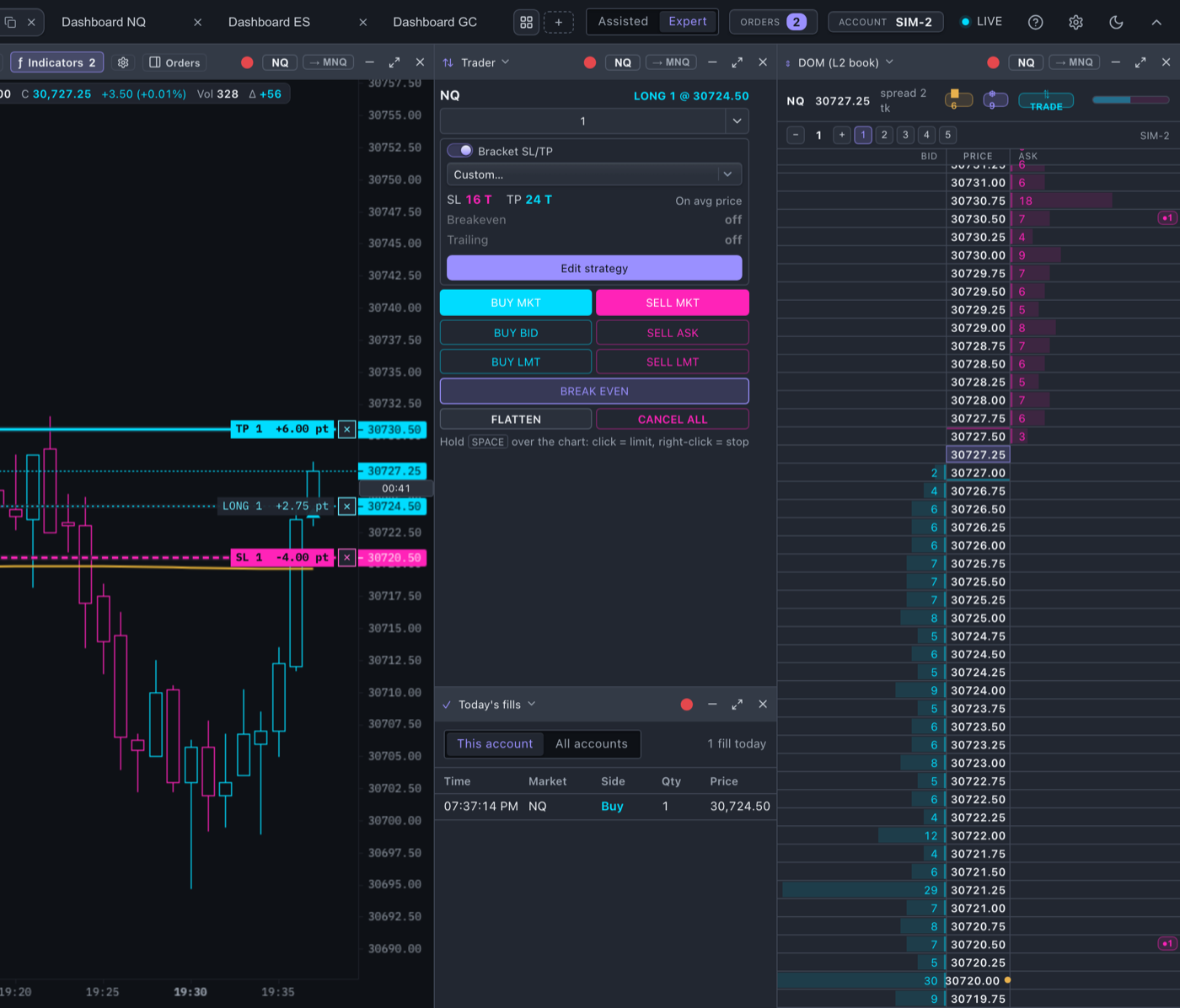Click Edit strategy button
This screenshot has height=1008, width=1180.
594,268
